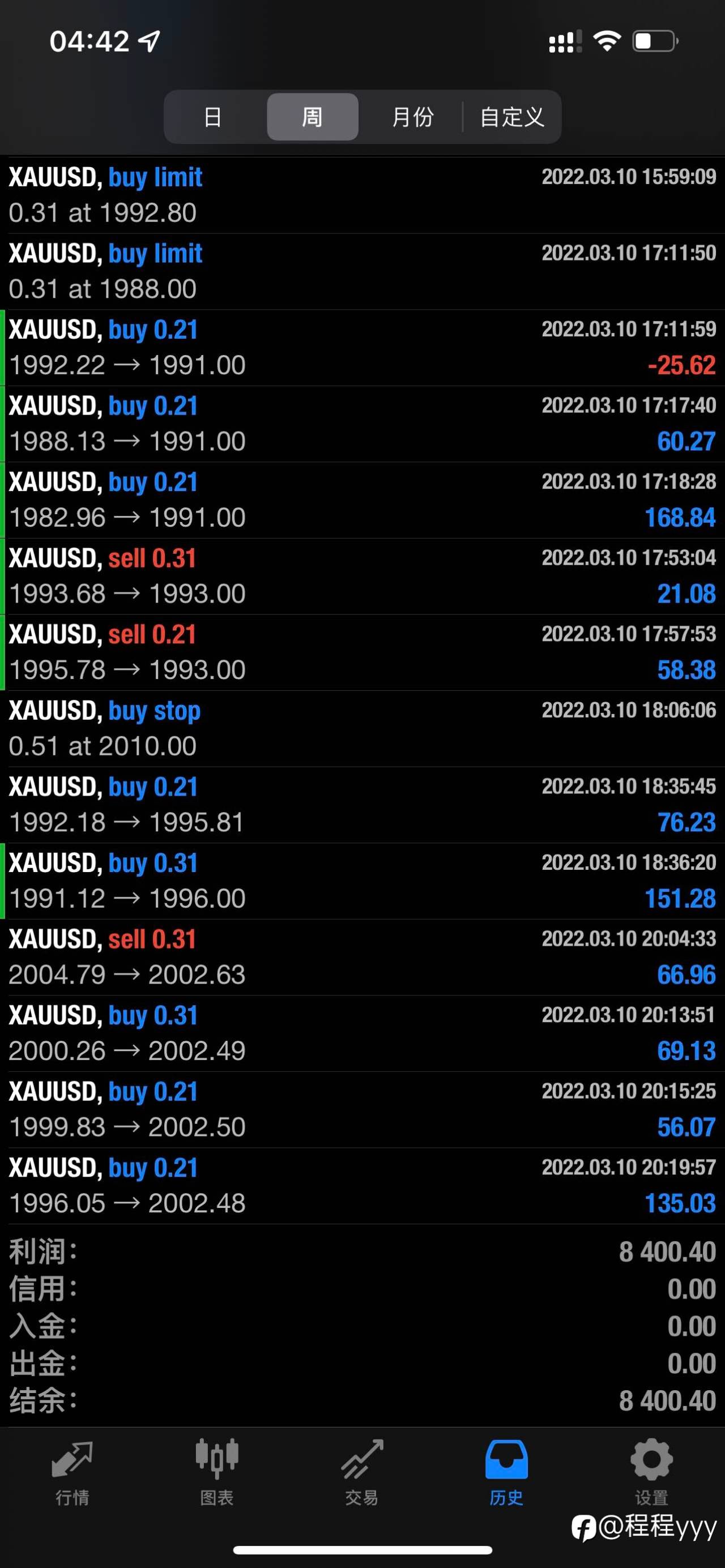Tap the 04:42 clock in status bar
725x1568 pixels.
coord(89,41)
